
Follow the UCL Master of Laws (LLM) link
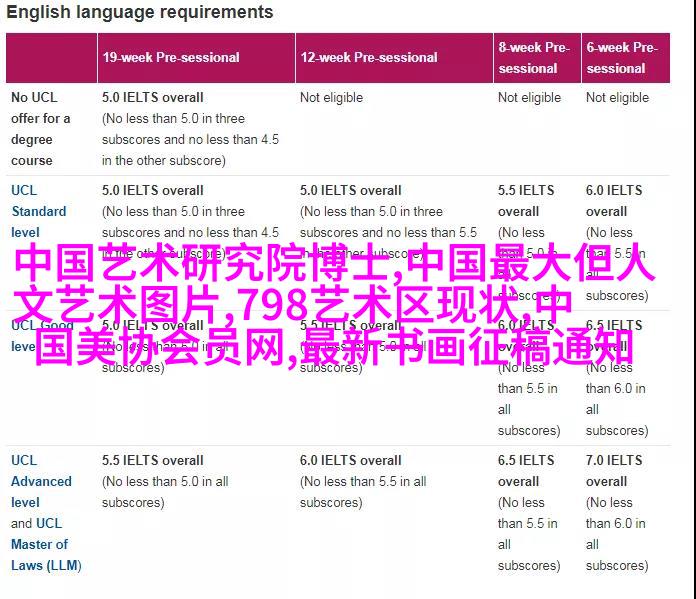[46, 544]
